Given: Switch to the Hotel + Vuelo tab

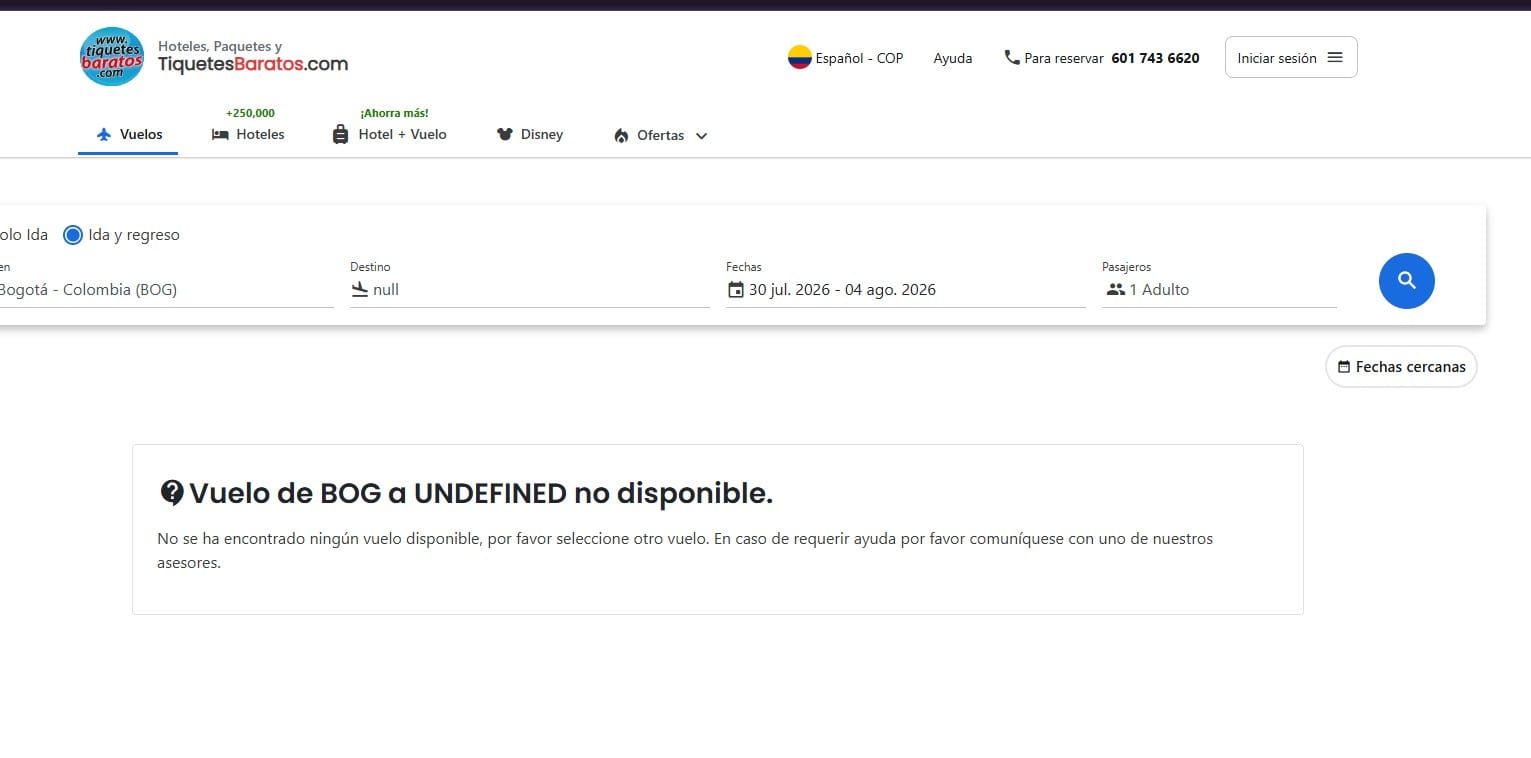Looking at the screenshot, I should pyautogui.click(x=389, y=134).
